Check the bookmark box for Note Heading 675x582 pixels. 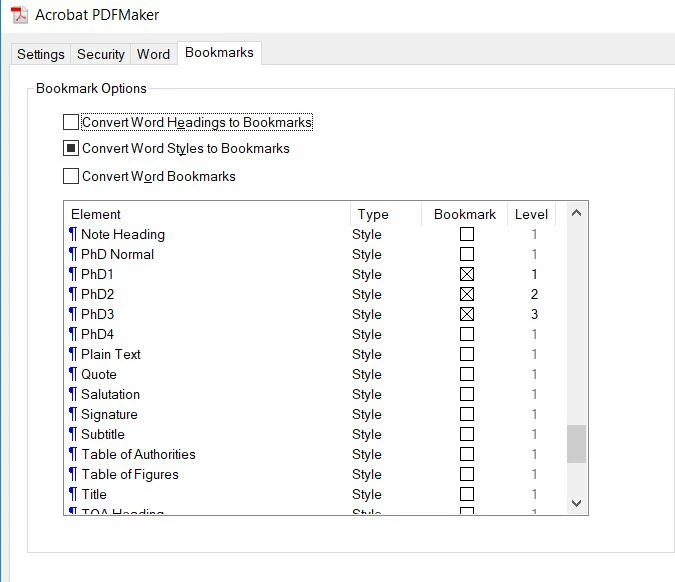467,234
